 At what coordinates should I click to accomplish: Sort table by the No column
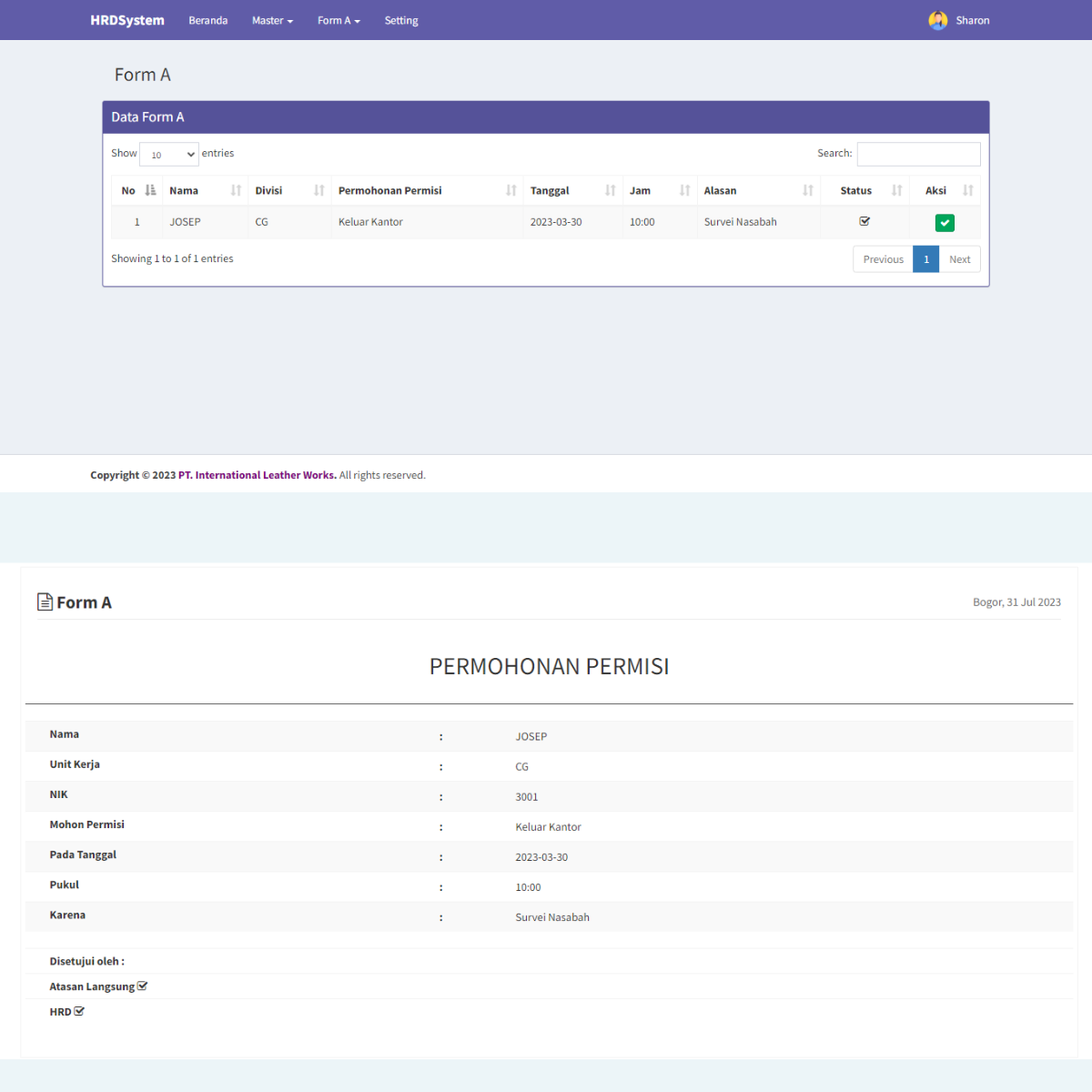pos(136,190)
